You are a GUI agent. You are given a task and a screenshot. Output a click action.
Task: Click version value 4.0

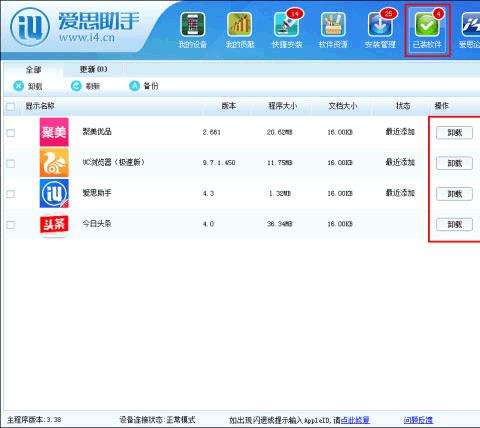tap(208, 224)
